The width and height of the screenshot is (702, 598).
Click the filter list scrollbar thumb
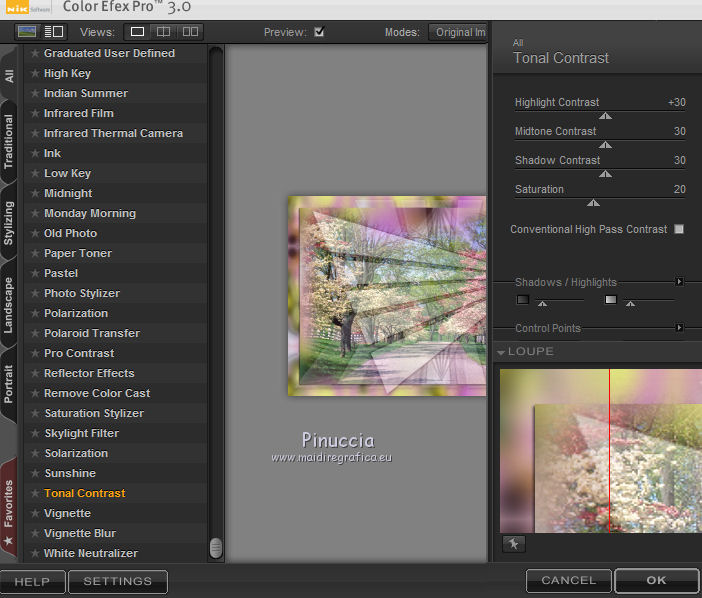216,547
